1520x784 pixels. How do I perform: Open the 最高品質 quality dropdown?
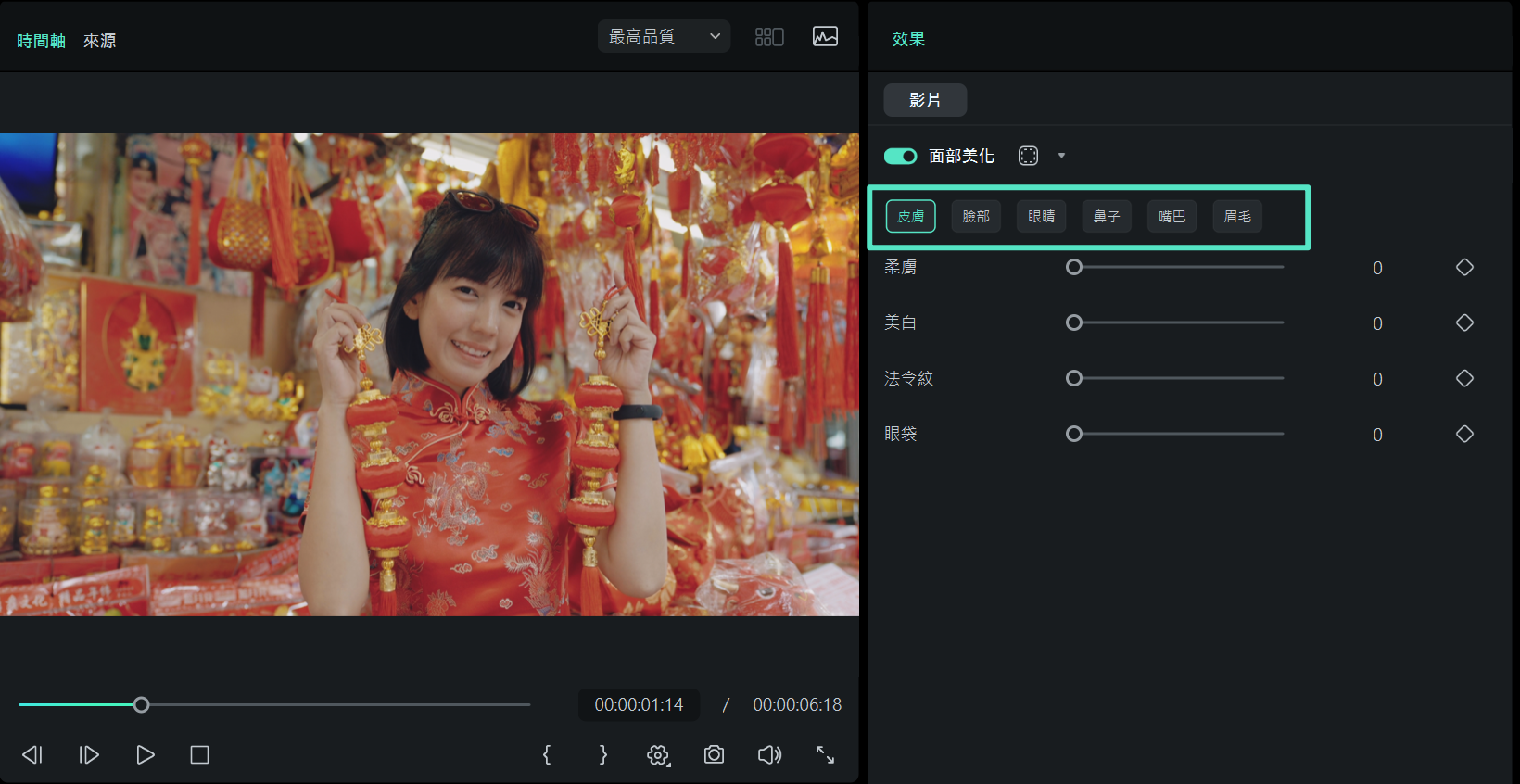point(664,36)
